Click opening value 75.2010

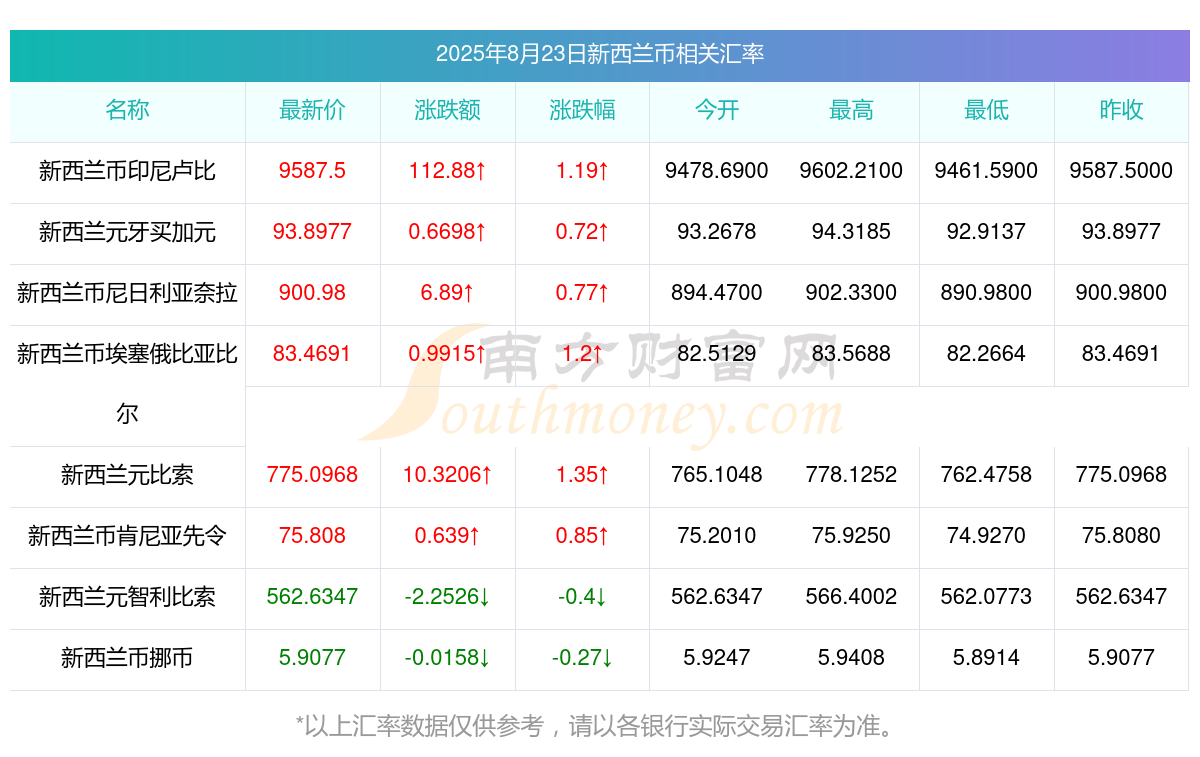coord(717,536)
